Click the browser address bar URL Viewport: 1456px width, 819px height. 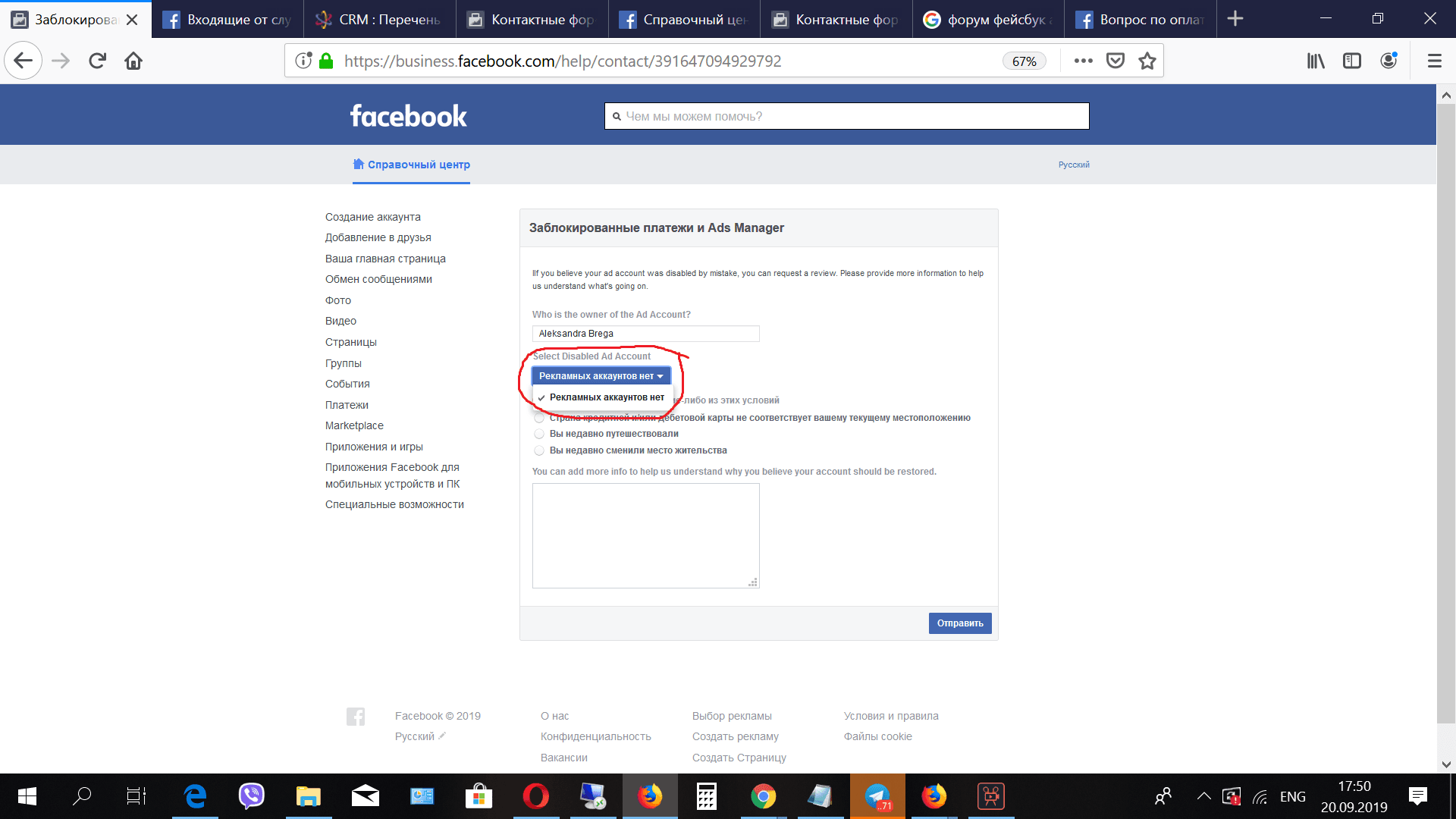pyautogui.click(x=563, y=61)
